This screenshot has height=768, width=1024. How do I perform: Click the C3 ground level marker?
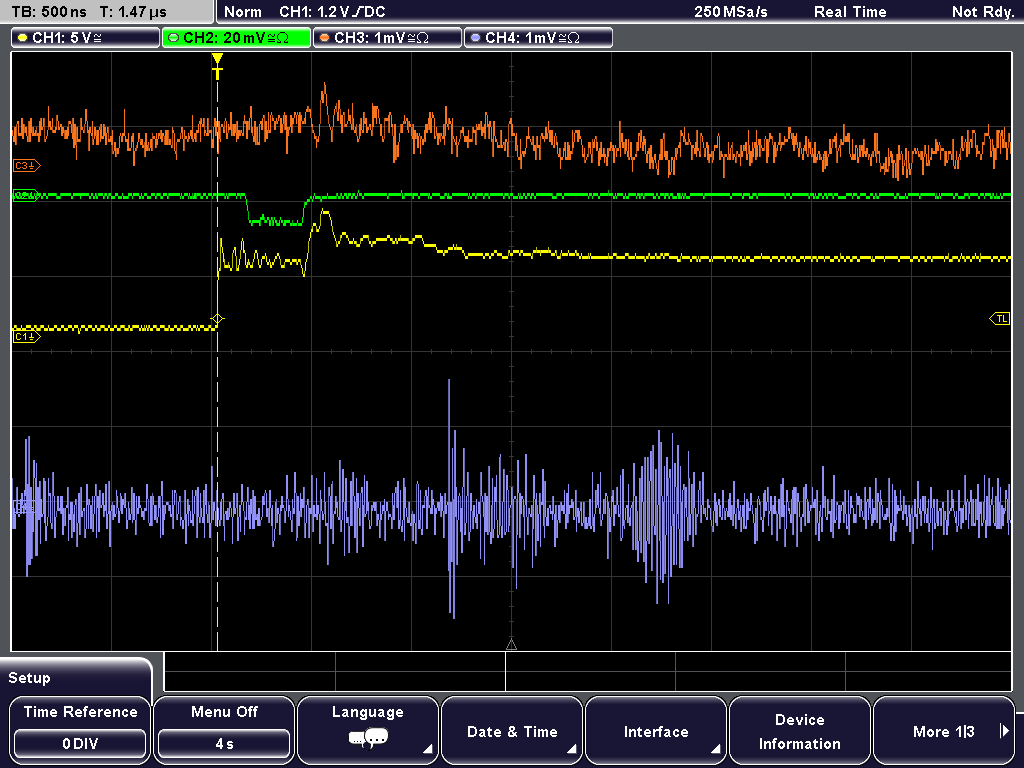[27, 166]
